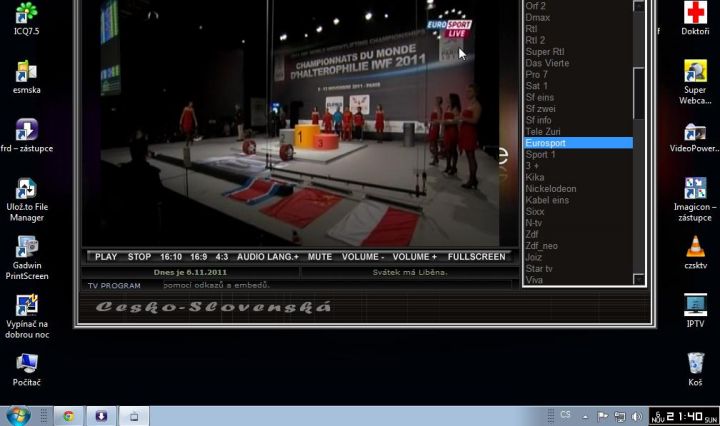
Task: Select Kabel eins channel
Action: [x=547, y=200]
